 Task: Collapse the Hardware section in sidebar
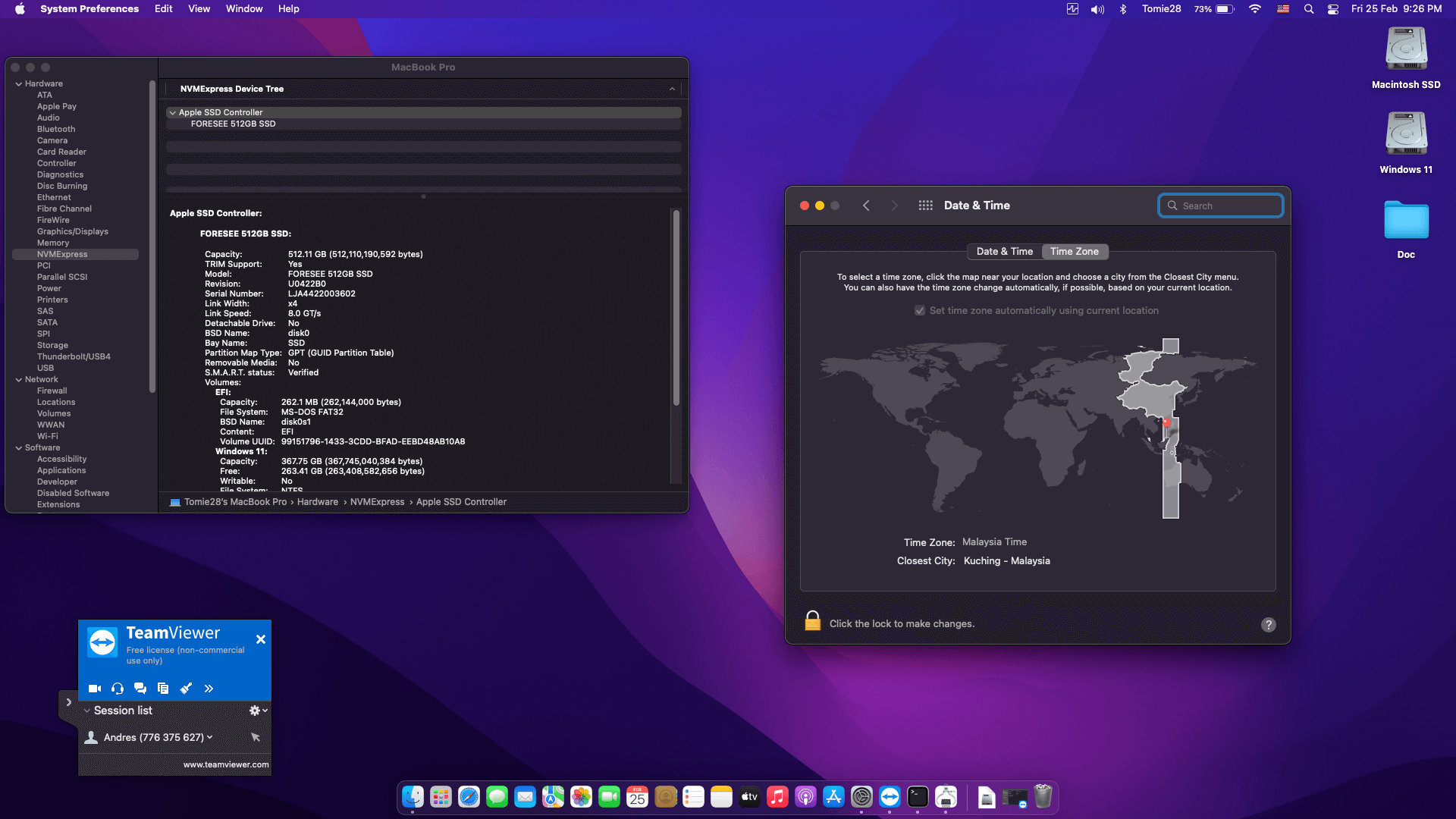tap(18, 84)
